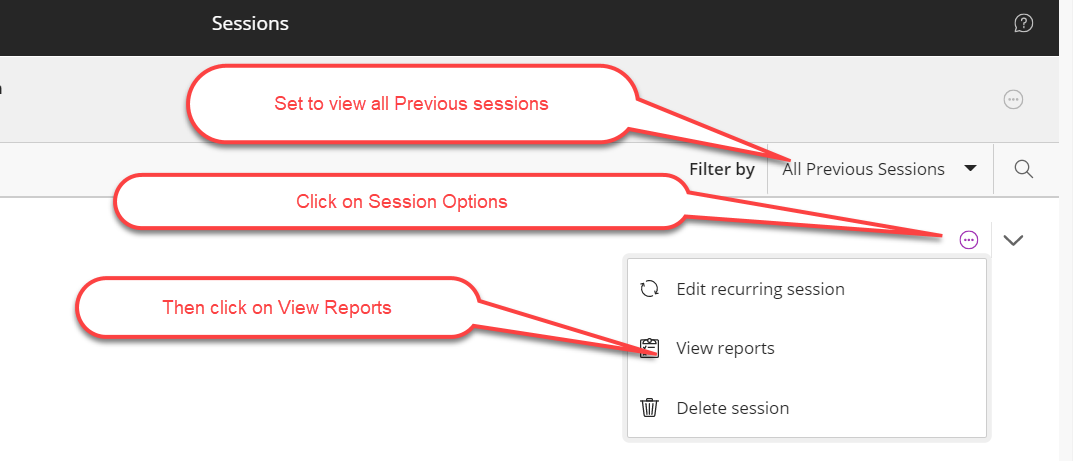Expand the session row with the chevron
The image size is (1073, 461).
click(1013, 240)
